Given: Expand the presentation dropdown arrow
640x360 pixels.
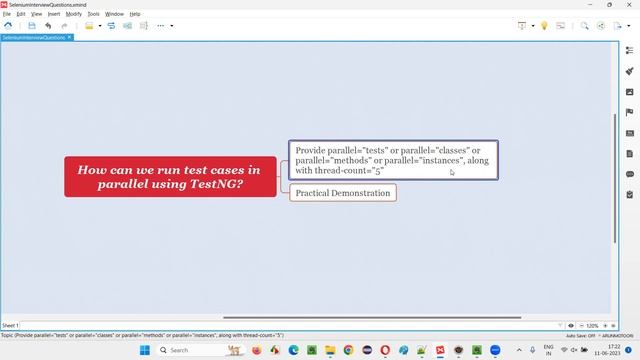Looking at the screenshot, I should coord(533,26).
